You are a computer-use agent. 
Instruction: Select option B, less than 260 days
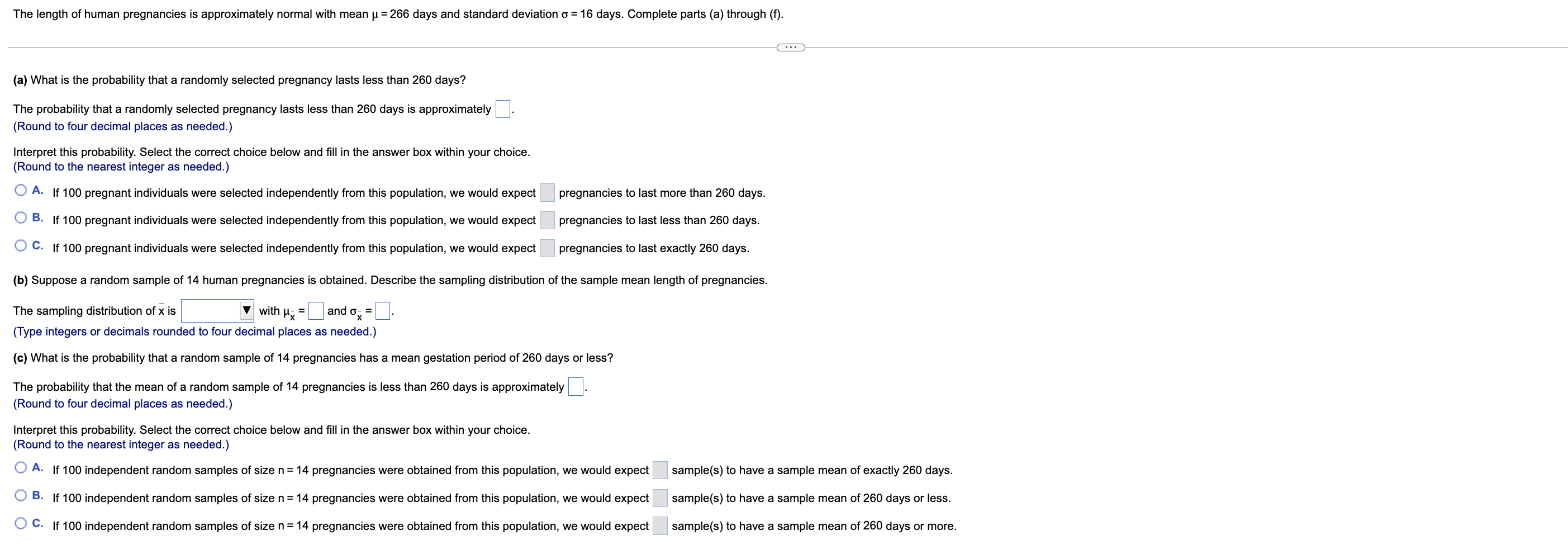coord(21,218)
